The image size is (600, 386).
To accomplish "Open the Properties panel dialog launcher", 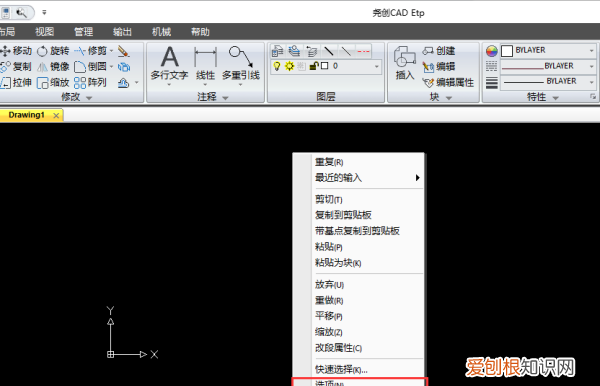I will 592,96.
